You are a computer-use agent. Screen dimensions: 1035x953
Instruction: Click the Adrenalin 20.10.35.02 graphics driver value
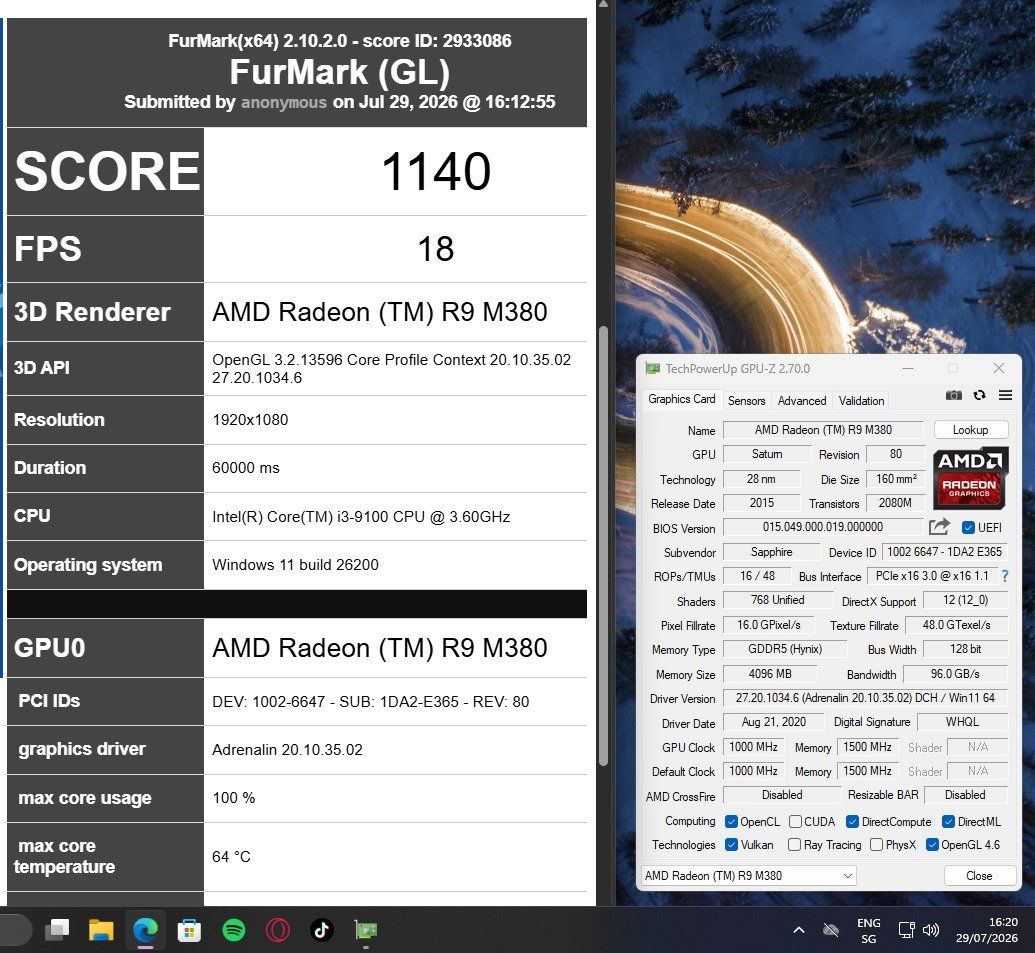287,750
